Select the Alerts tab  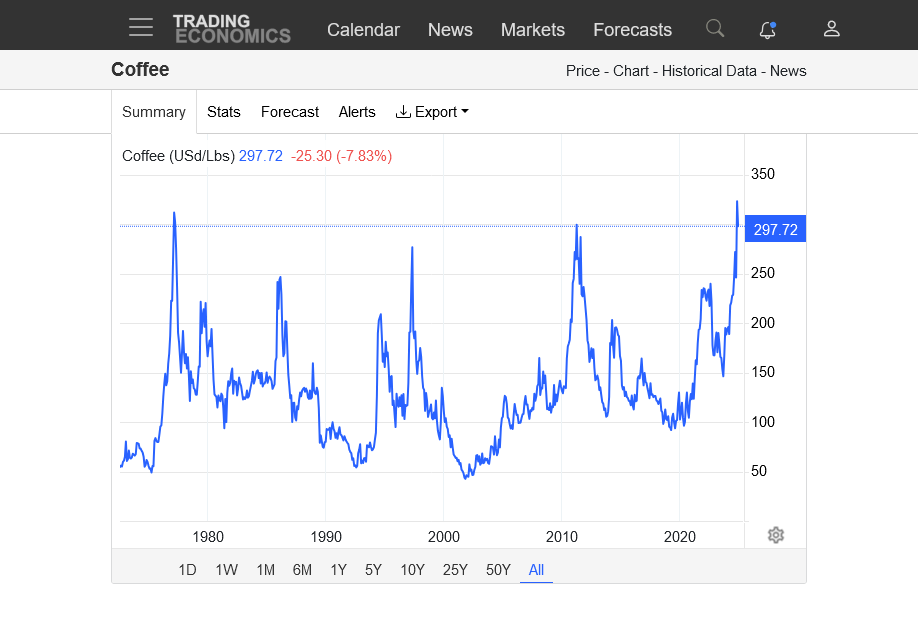pyautogui.click(x=357, y=112)
